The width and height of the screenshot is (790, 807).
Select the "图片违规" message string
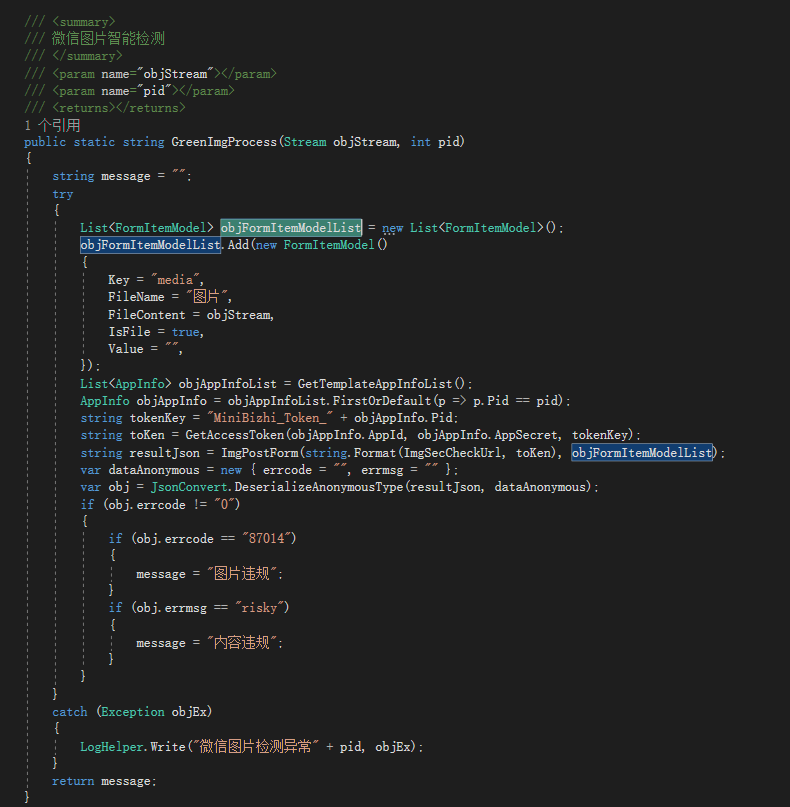242,573
